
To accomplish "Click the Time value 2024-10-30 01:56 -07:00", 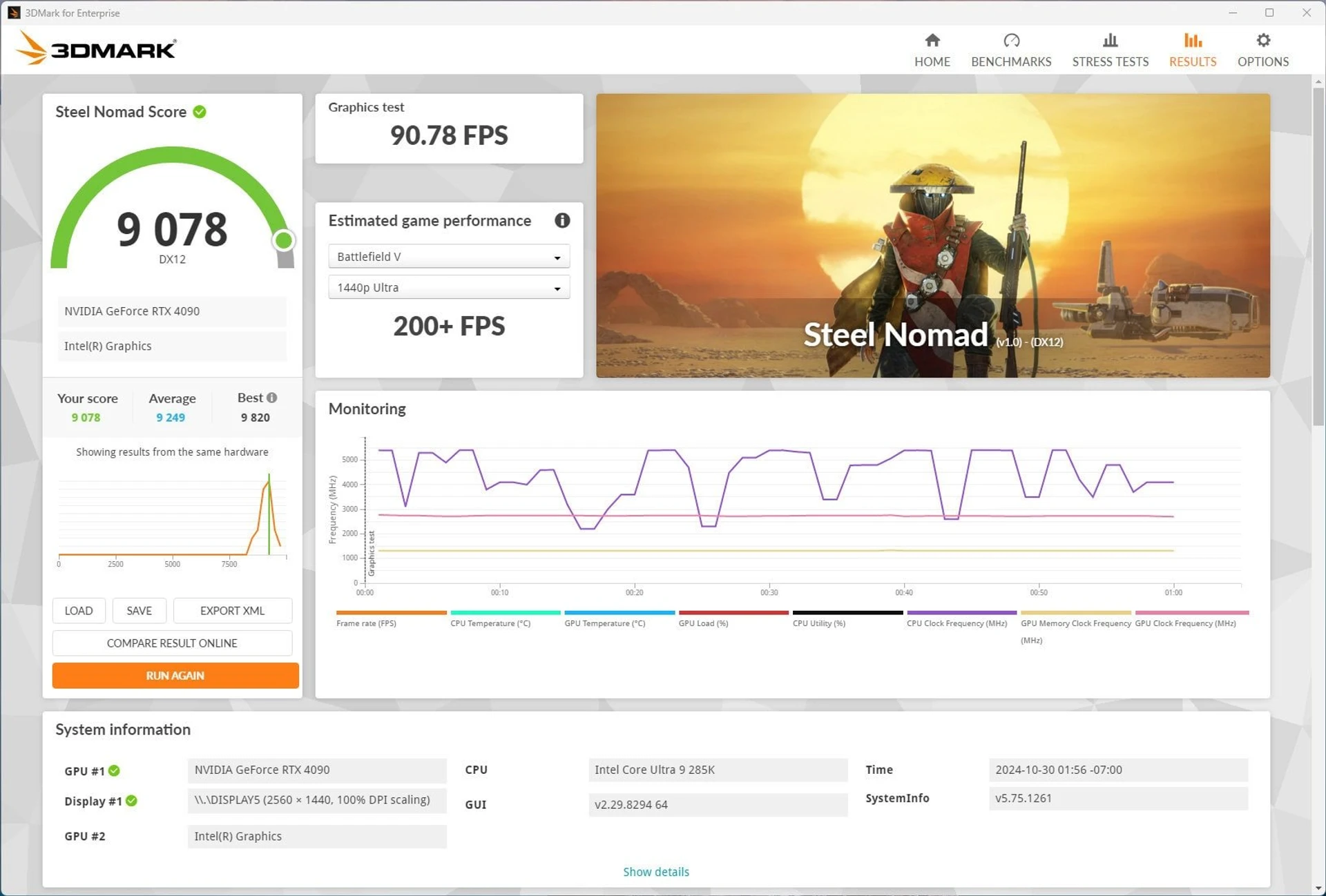I will point(1118,770).
